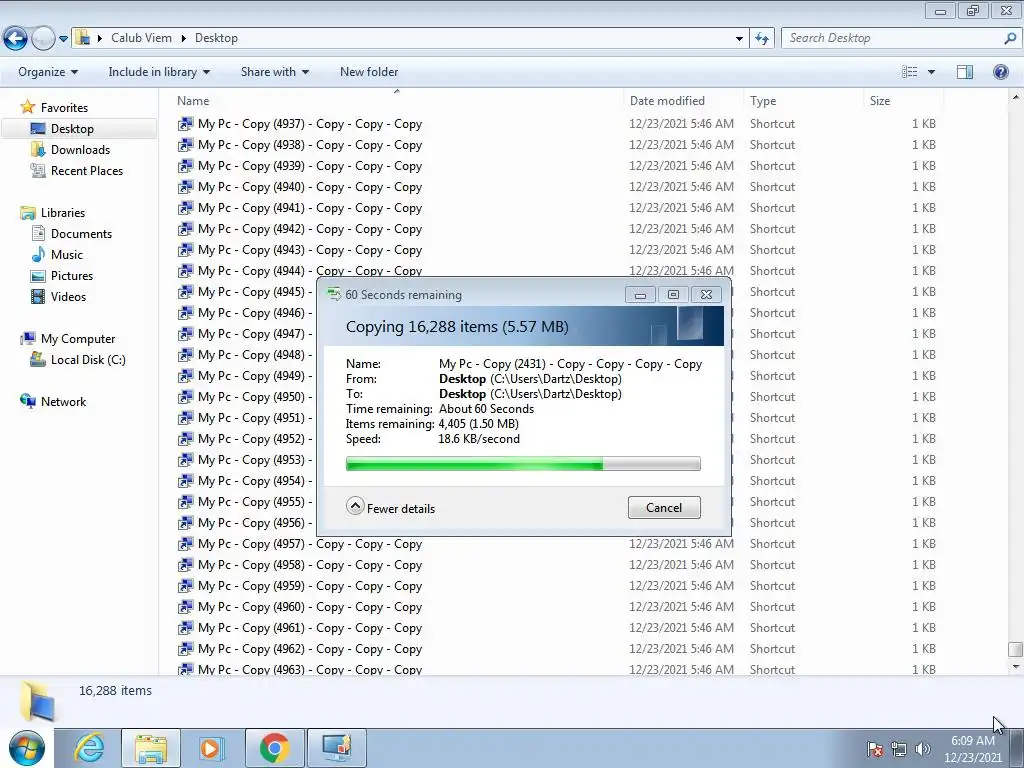
Task: Click the vertical scrollbar thumb
Action: (1015, 650)
